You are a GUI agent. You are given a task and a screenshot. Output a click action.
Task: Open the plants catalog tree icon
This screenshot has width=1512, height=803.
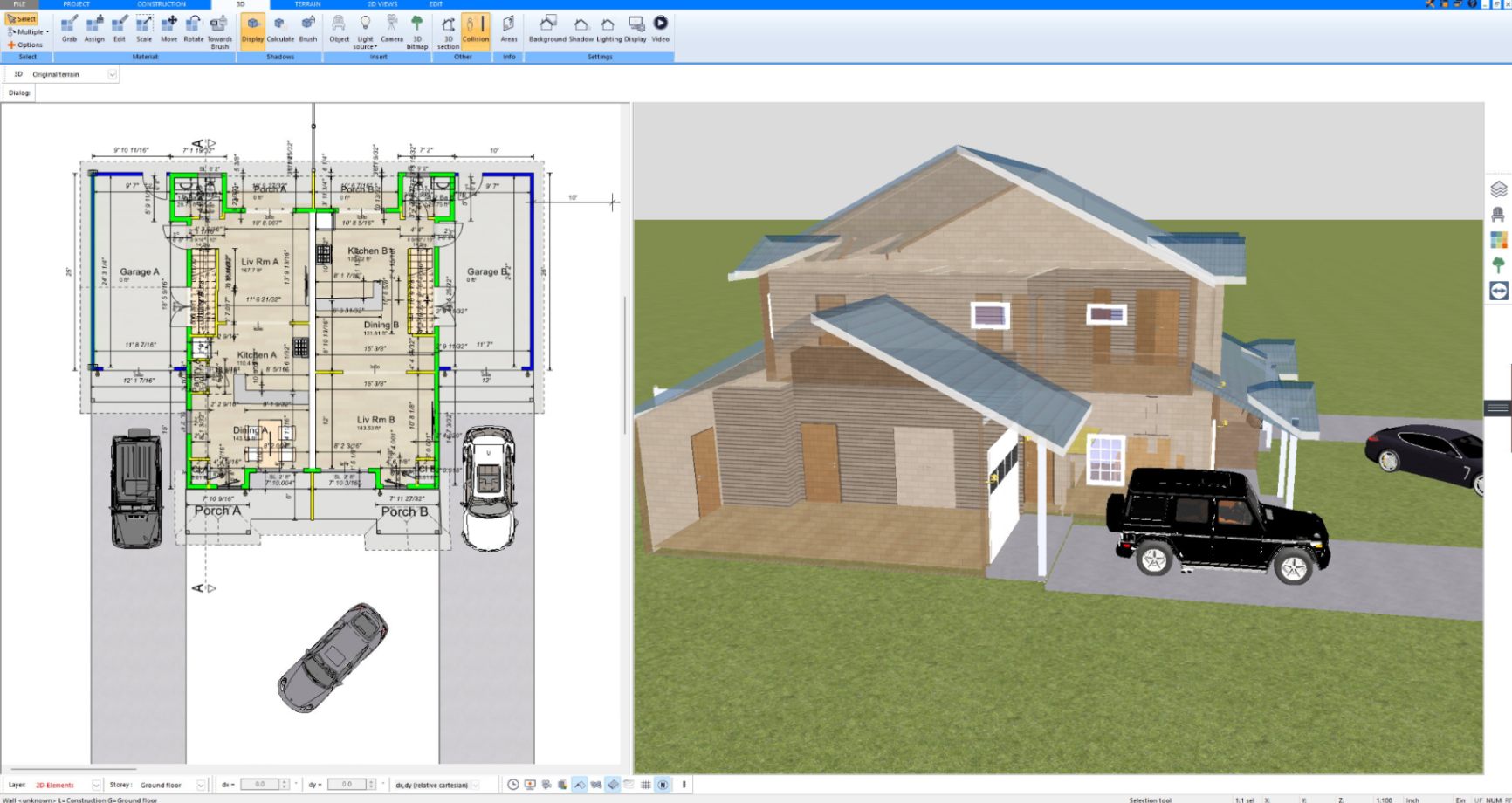pos(1499,264)
